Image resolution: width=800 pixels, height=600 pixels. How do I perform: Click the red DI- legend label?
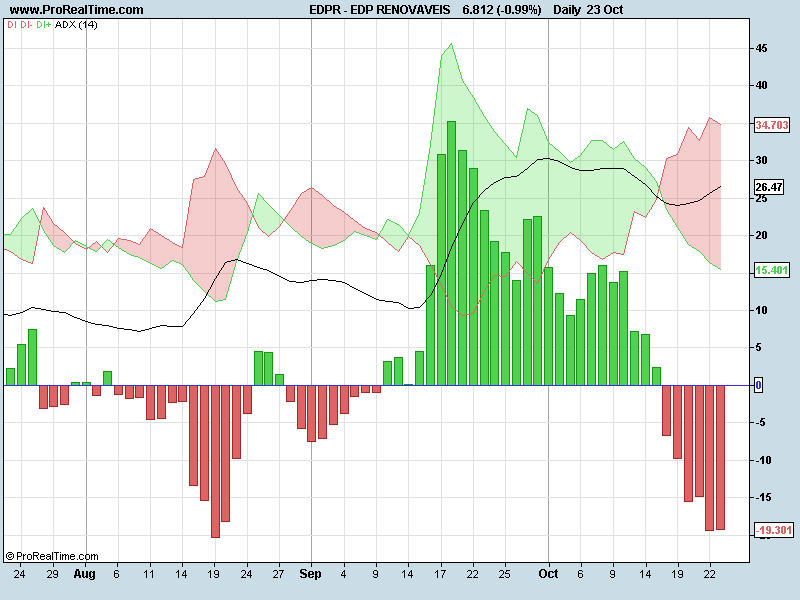tap(26, 24)
